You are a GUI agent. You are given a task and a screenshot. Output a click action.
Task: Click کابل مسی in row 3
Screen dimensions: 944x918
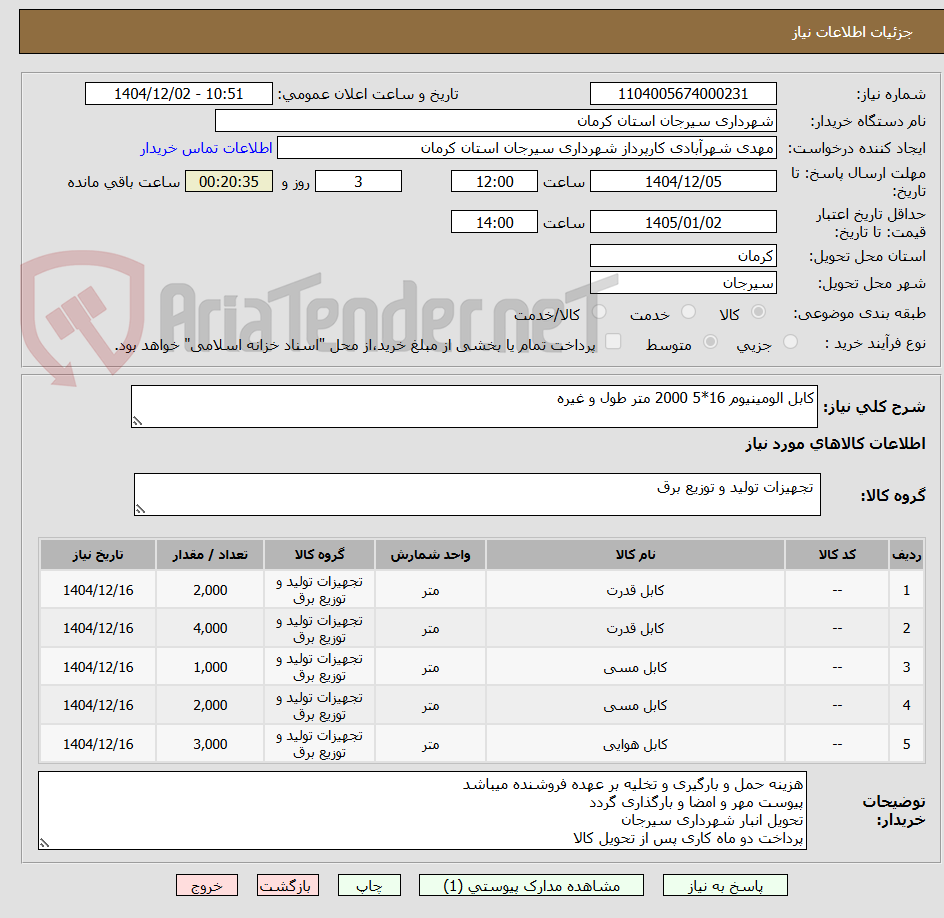tap(635, 667)
